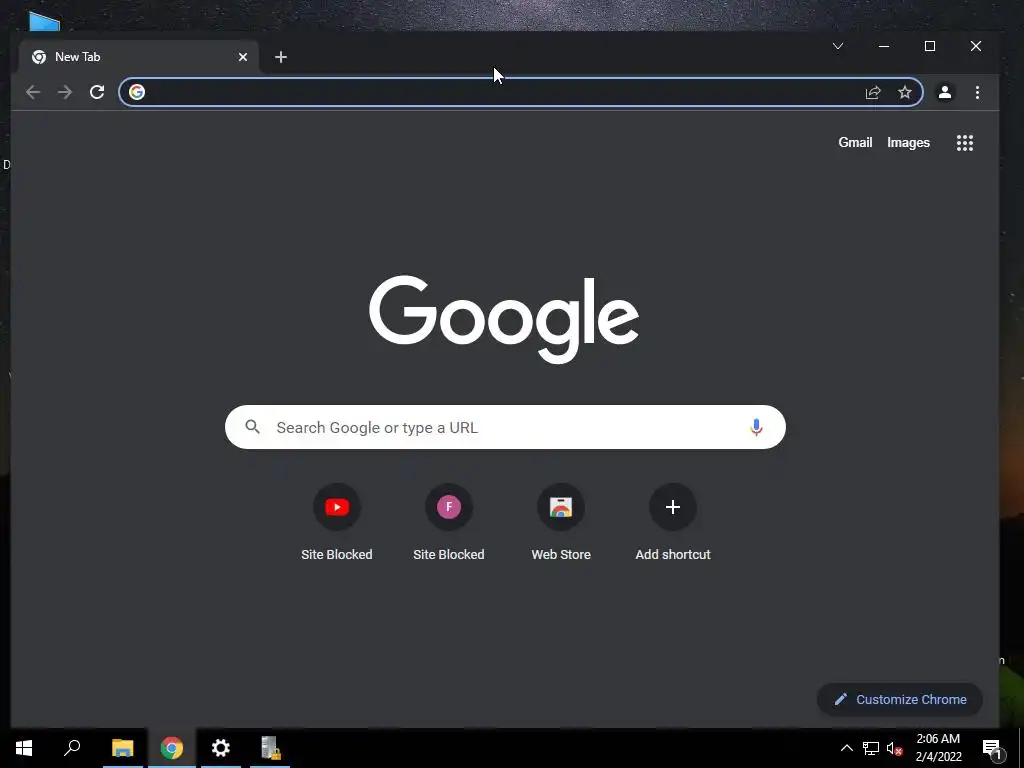The height and width of the screenshot is (768, 1024).
Task: Open the notification center icon
Action: tap(992, 749)
